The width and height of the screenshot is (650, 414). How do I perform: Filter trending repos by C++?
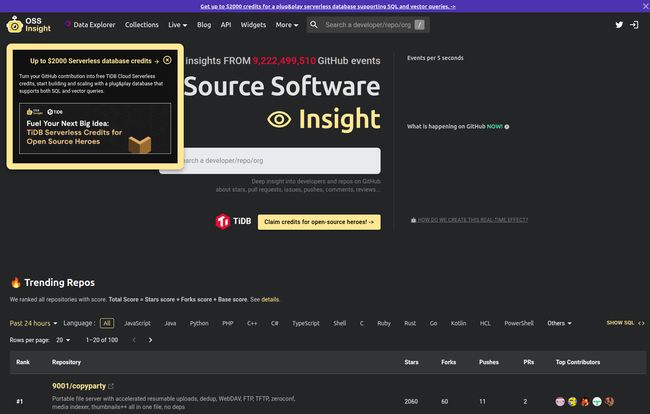[x=252, y=323]
